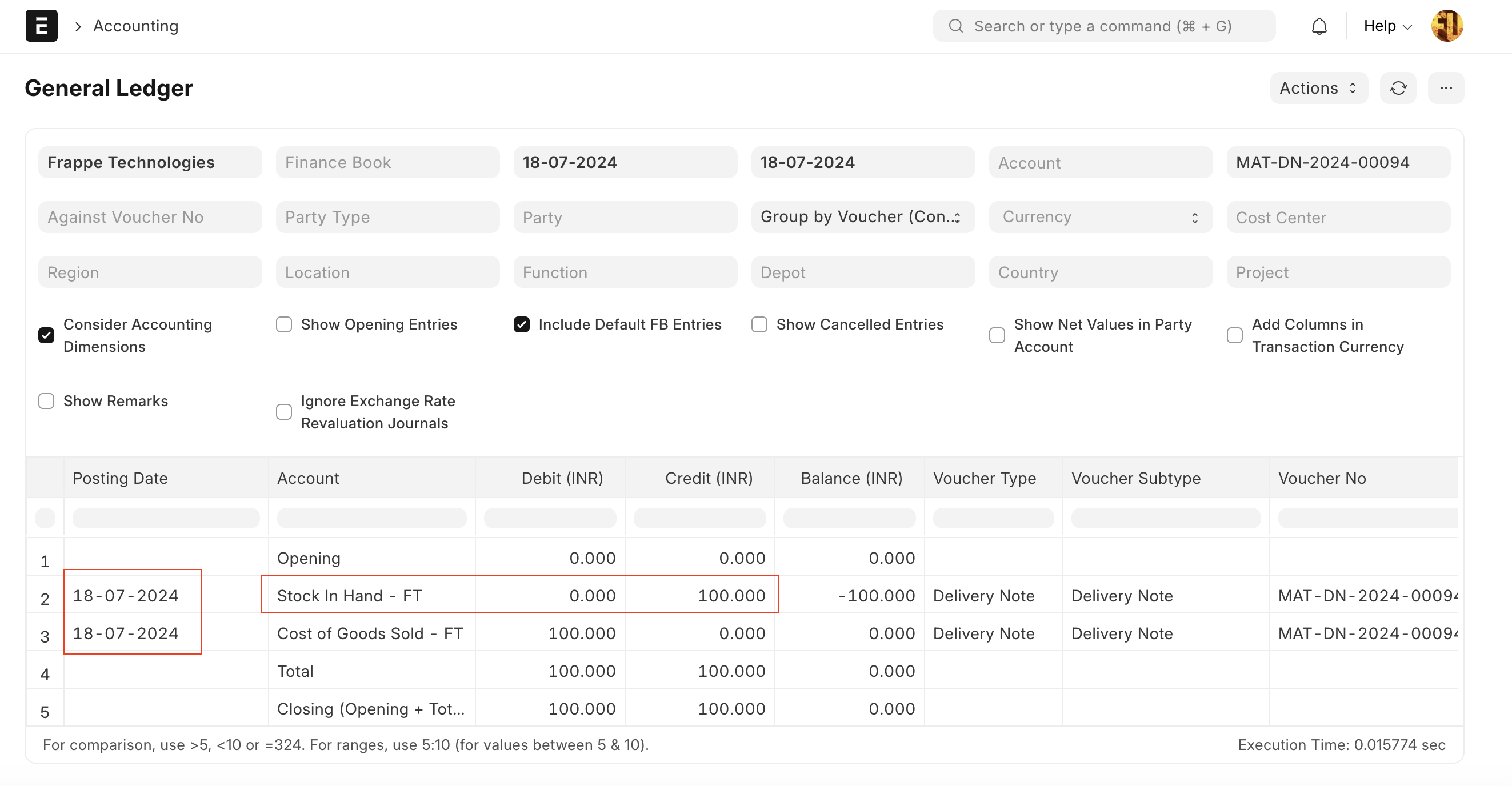Viewport: 1512px width, 786px height.
Task: Expand the Actions dropdown
Action: click(x=1318, y=88)
